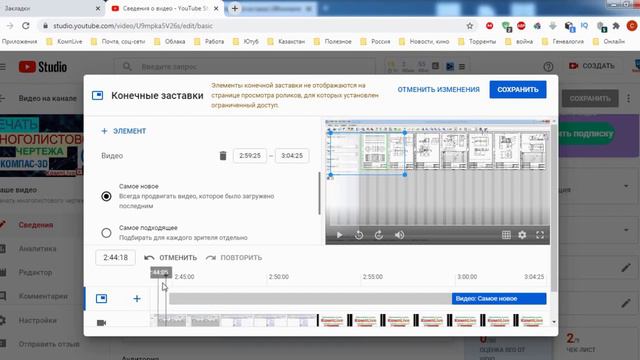Open the Полезное bookmarks folder
Screen dimensions: 640x360
(333, 41)
